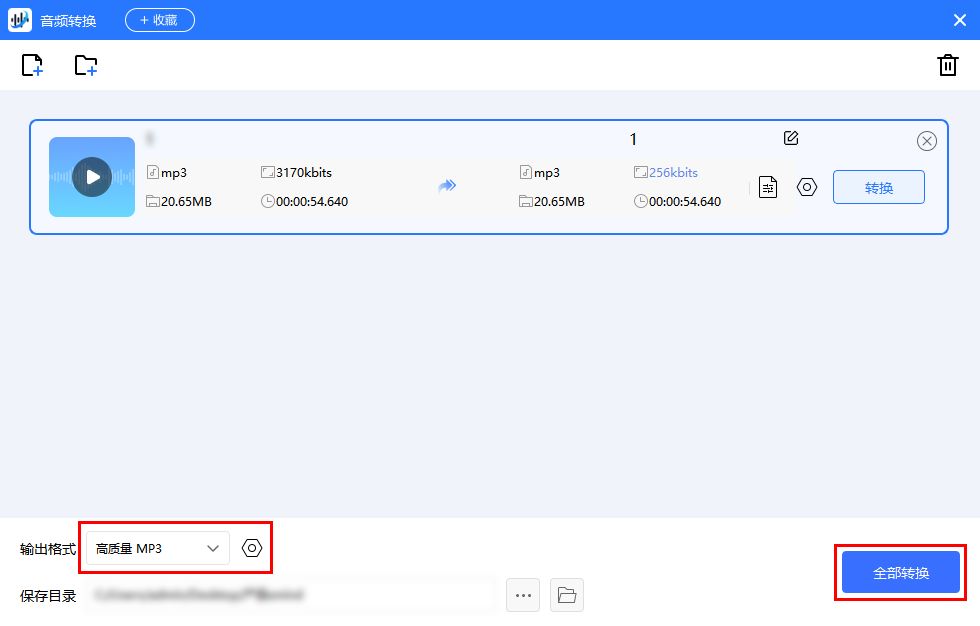980x626 pixels.
Task: Click the + 收藏 button
Action: click(160, 20)
